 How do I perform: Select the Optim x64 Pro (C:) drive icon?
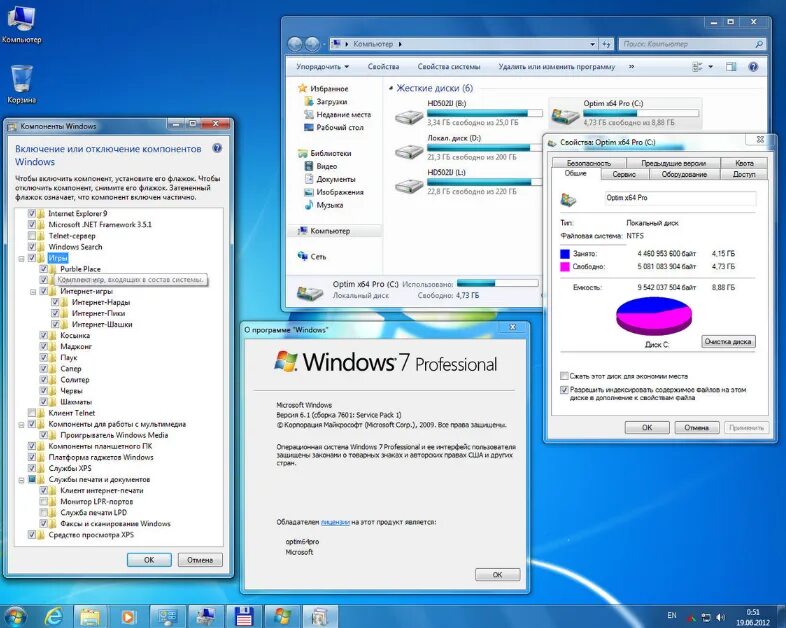point(565,116)
